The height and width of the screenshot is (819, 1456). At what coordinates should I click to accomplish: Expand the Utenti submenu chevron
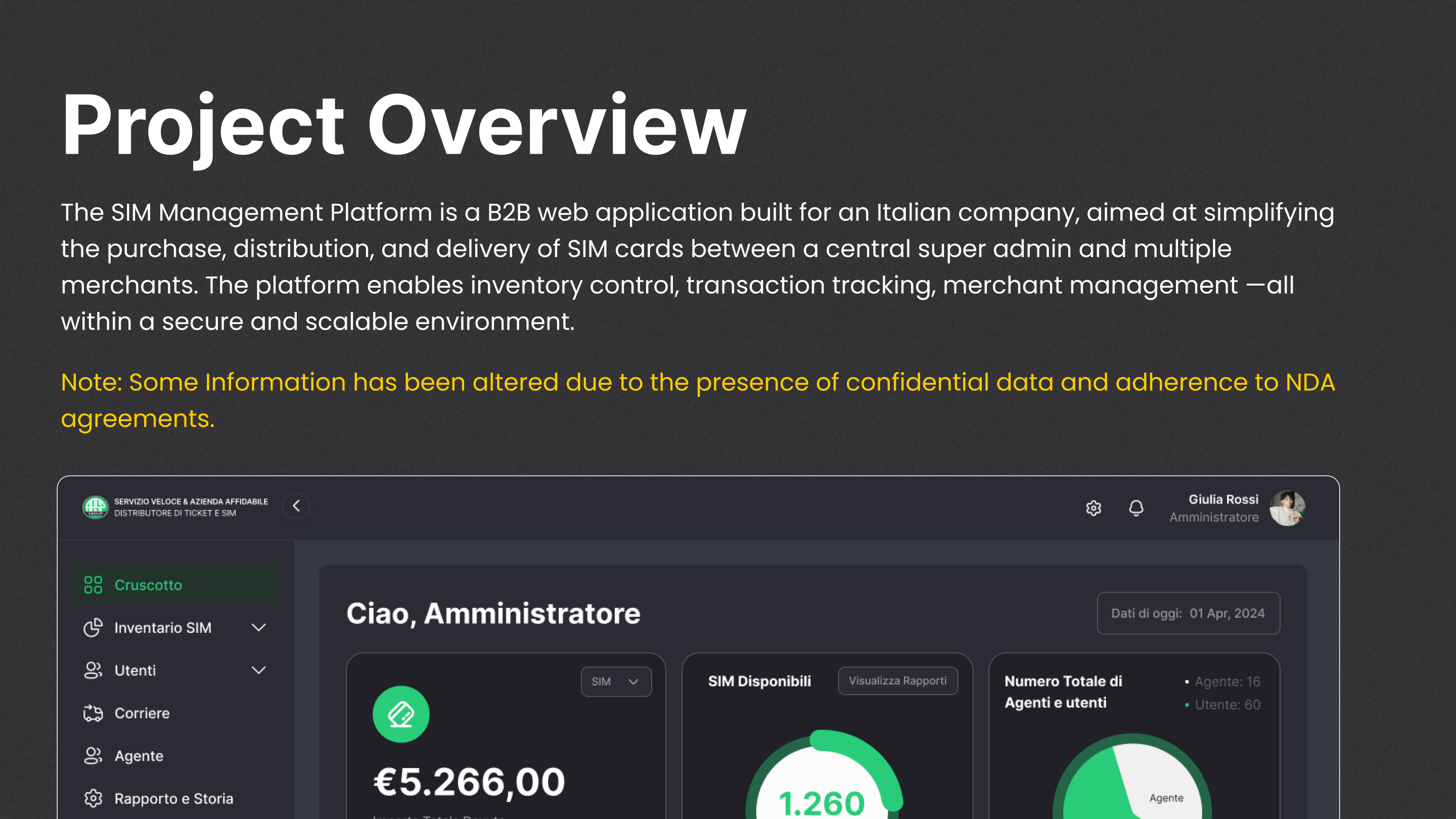pyautogui.click(x=259, y=670)
